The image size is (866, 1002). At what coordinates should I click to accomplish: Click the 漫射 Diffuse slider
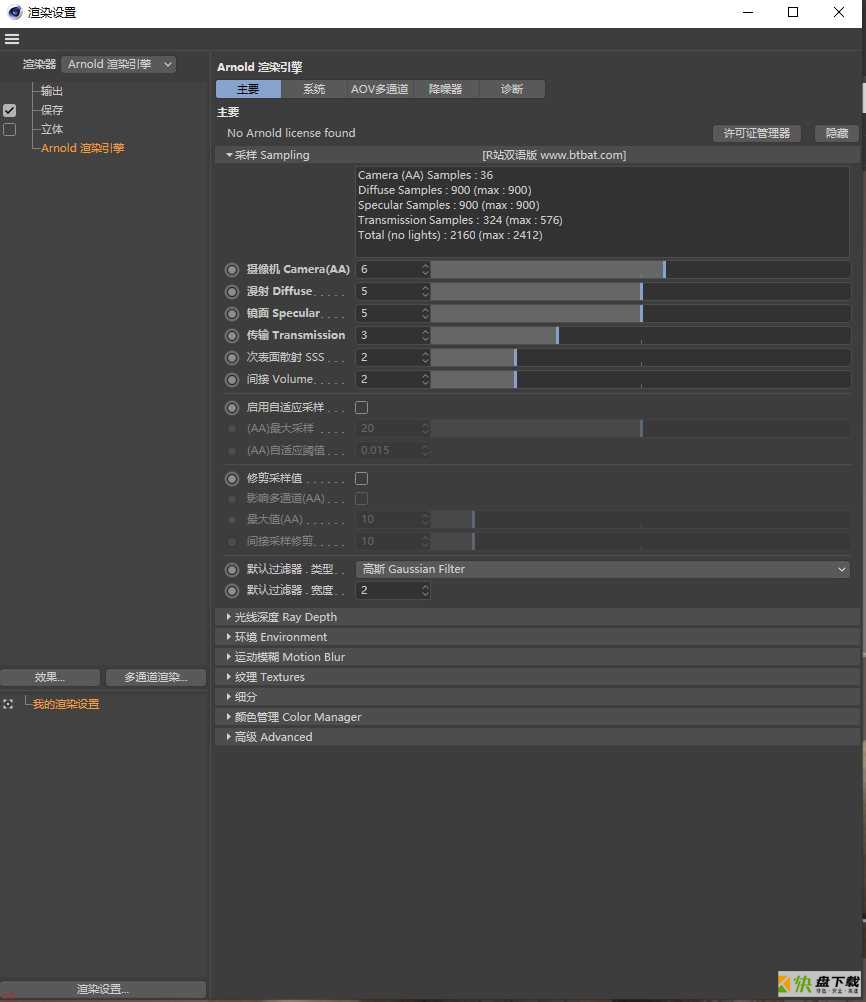[x=640, y=291]
